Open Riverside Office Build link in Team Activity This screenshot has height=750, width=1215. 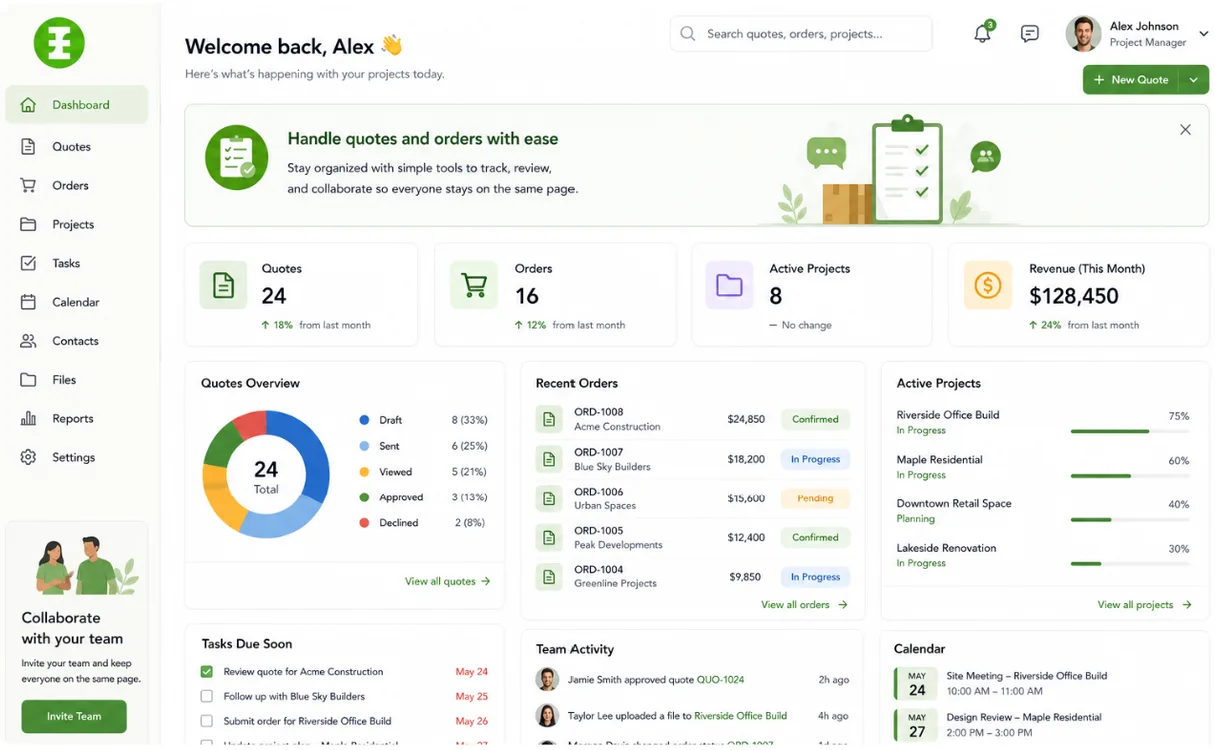(740, 716)
